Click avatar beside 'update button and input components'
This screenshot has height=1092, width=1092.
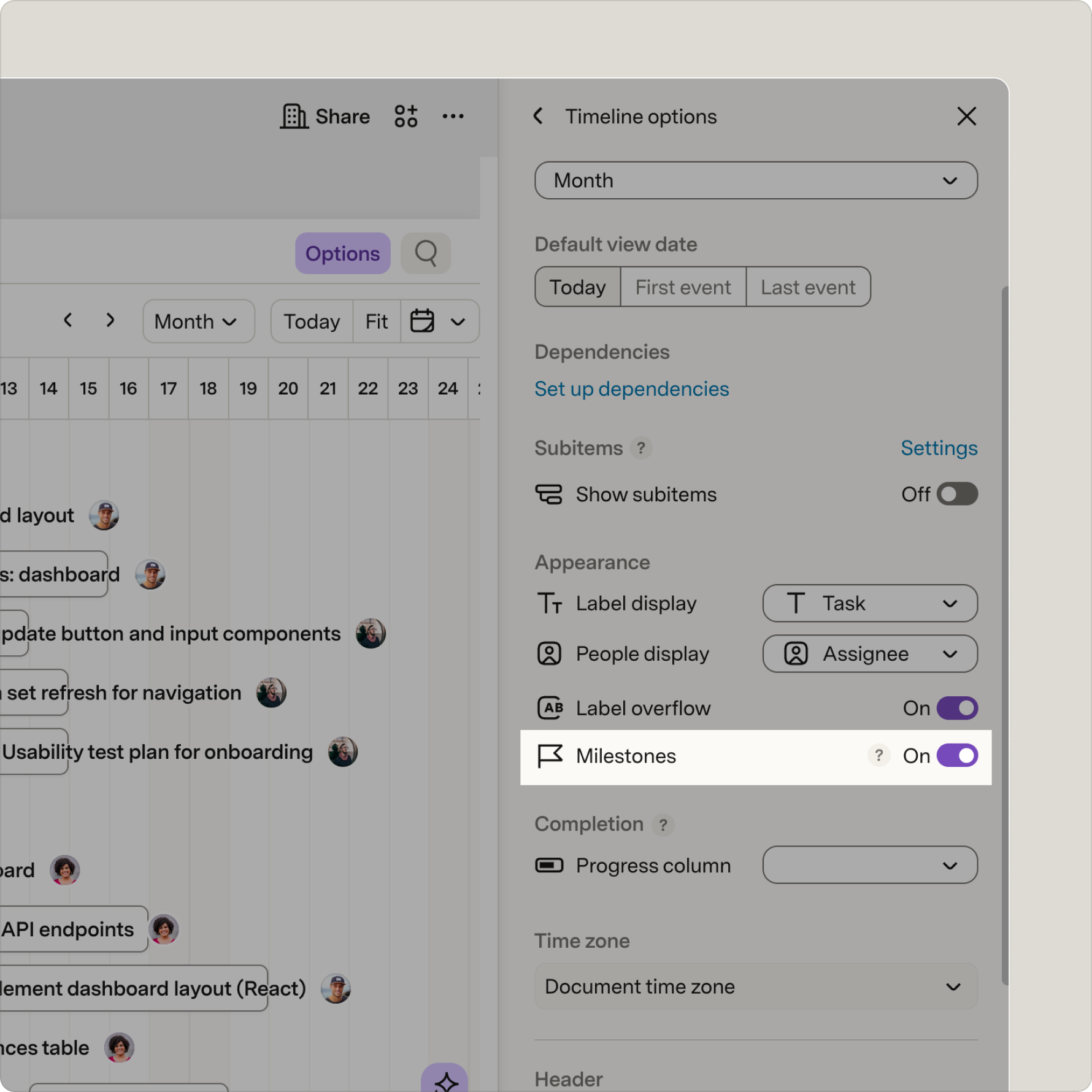tap(371, 634)
